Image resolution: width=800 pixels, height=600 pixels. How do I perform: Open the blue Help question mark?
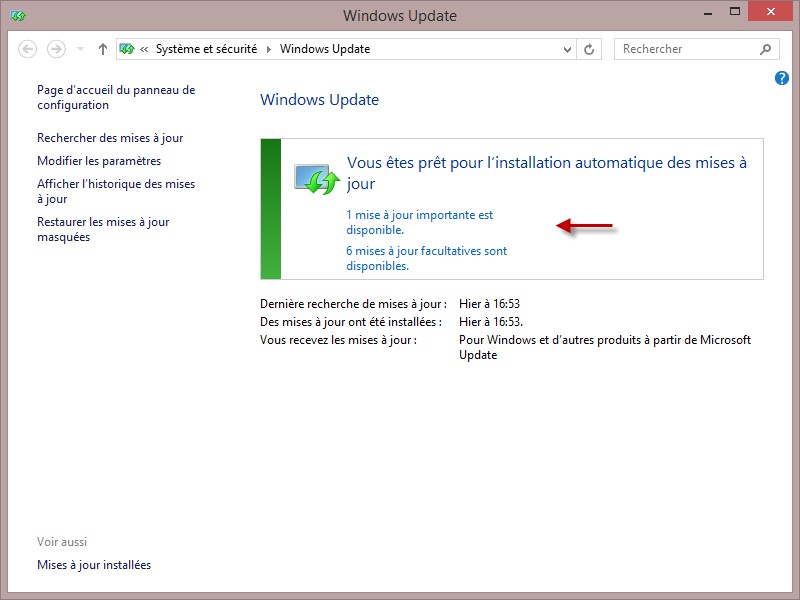pos(781,78)
